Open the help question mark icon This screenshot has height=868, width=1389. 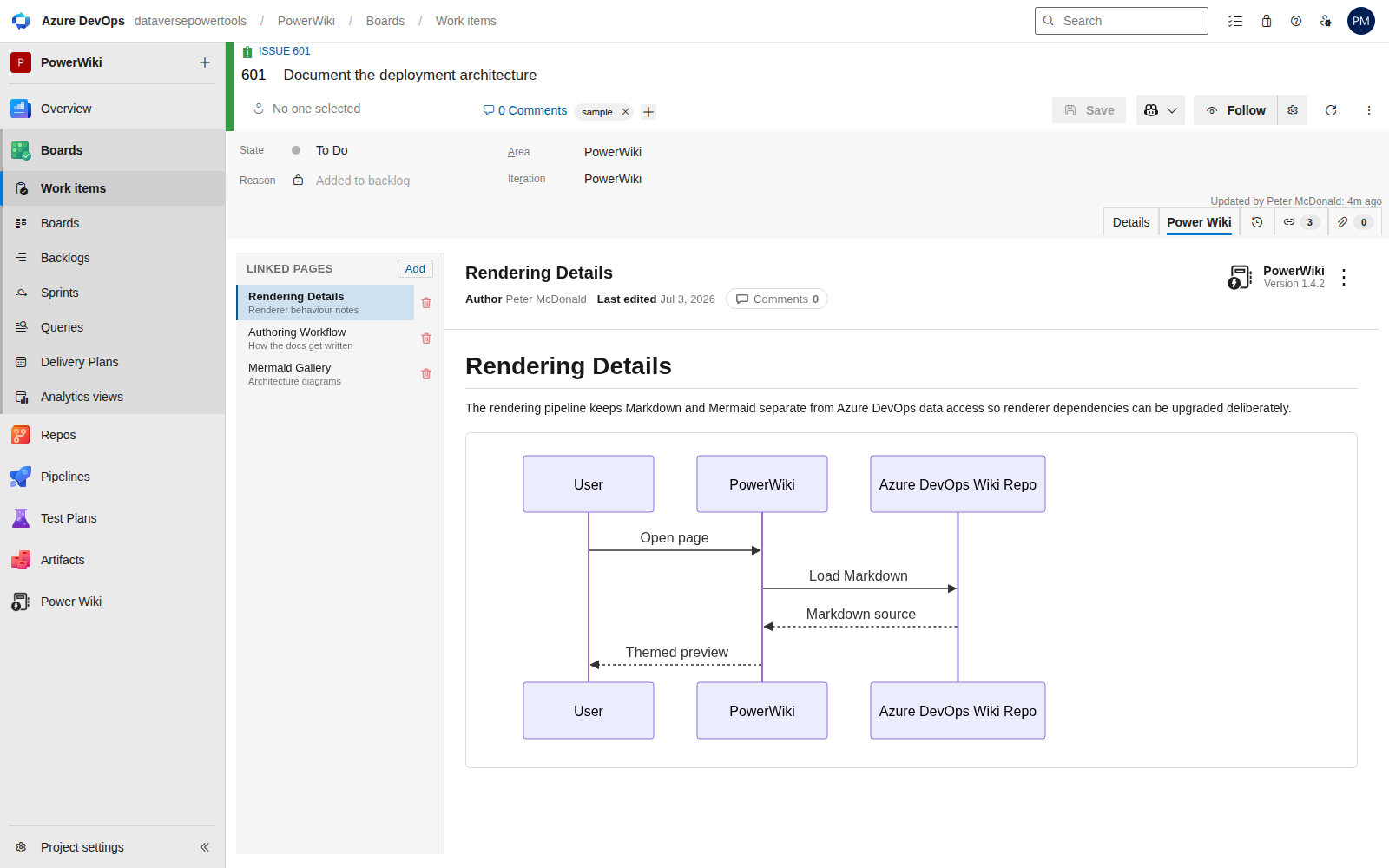[1296, 21]
